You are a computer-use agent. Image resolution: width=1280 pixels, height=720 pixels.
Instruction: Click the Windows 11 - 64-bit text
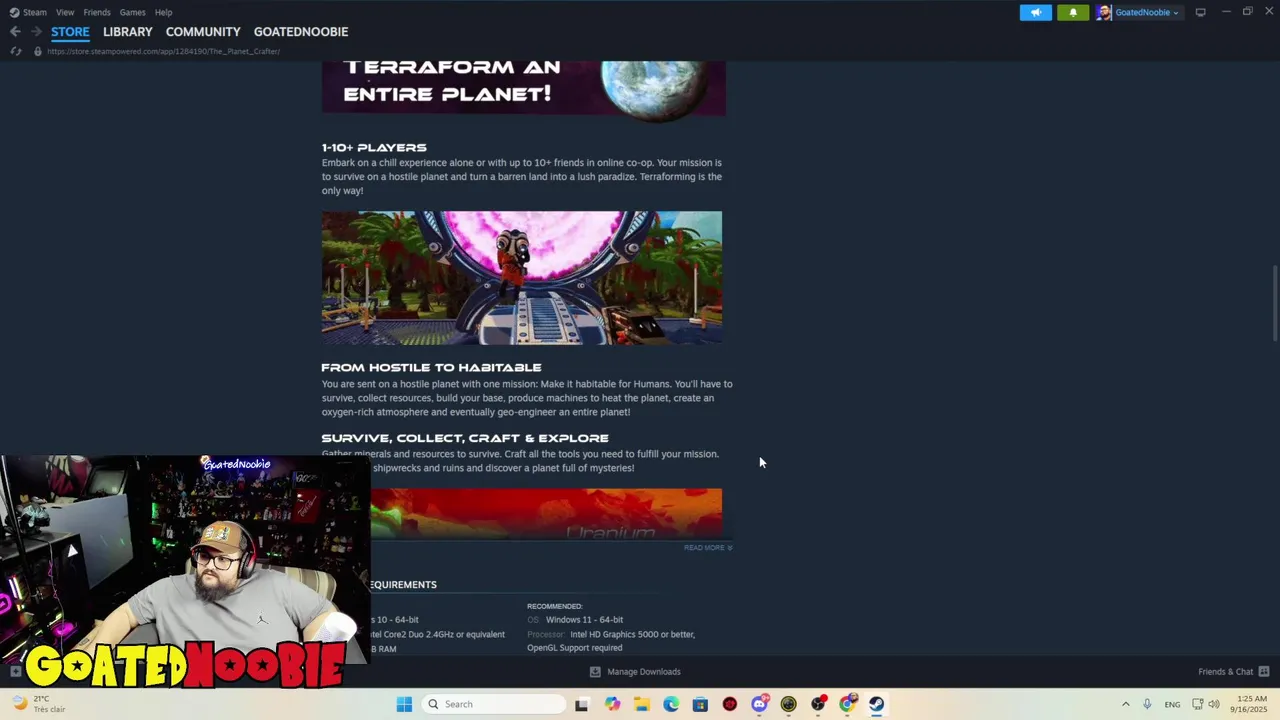coord(584,620)
